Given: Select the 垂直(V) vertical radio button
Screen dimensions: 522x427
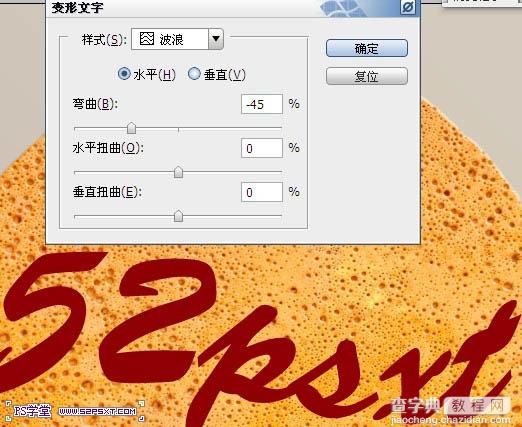Looking at the screenshot, I should coord(194,74).
